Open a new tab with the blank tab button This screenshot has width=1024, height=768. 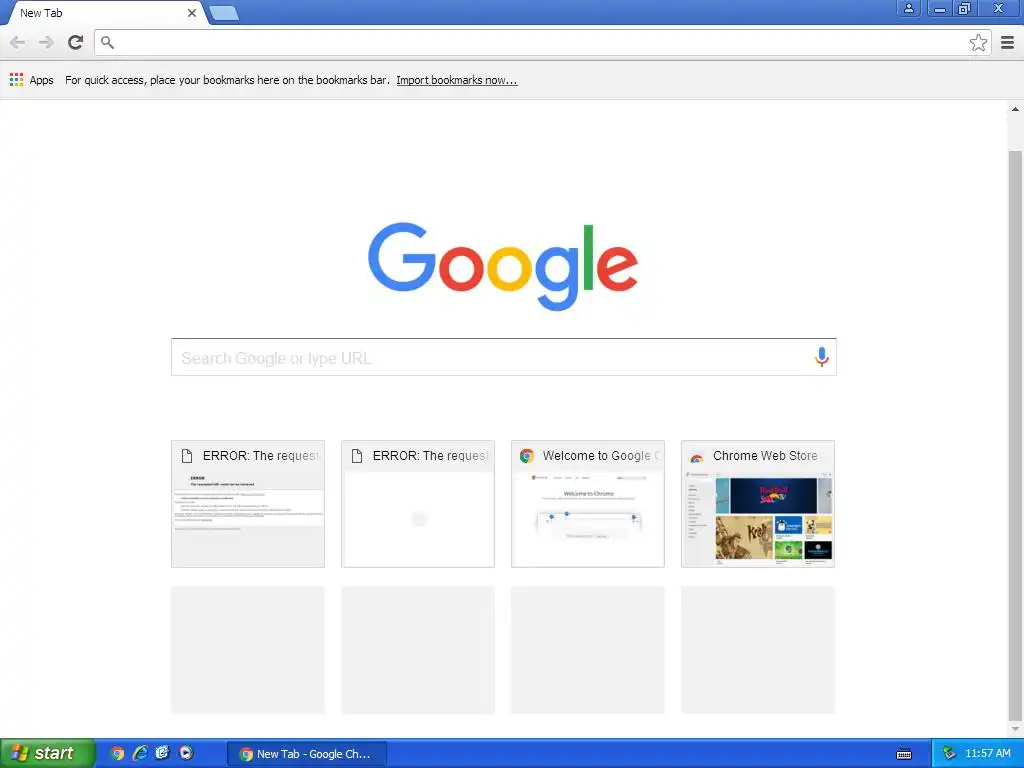[x=224, y=12]
